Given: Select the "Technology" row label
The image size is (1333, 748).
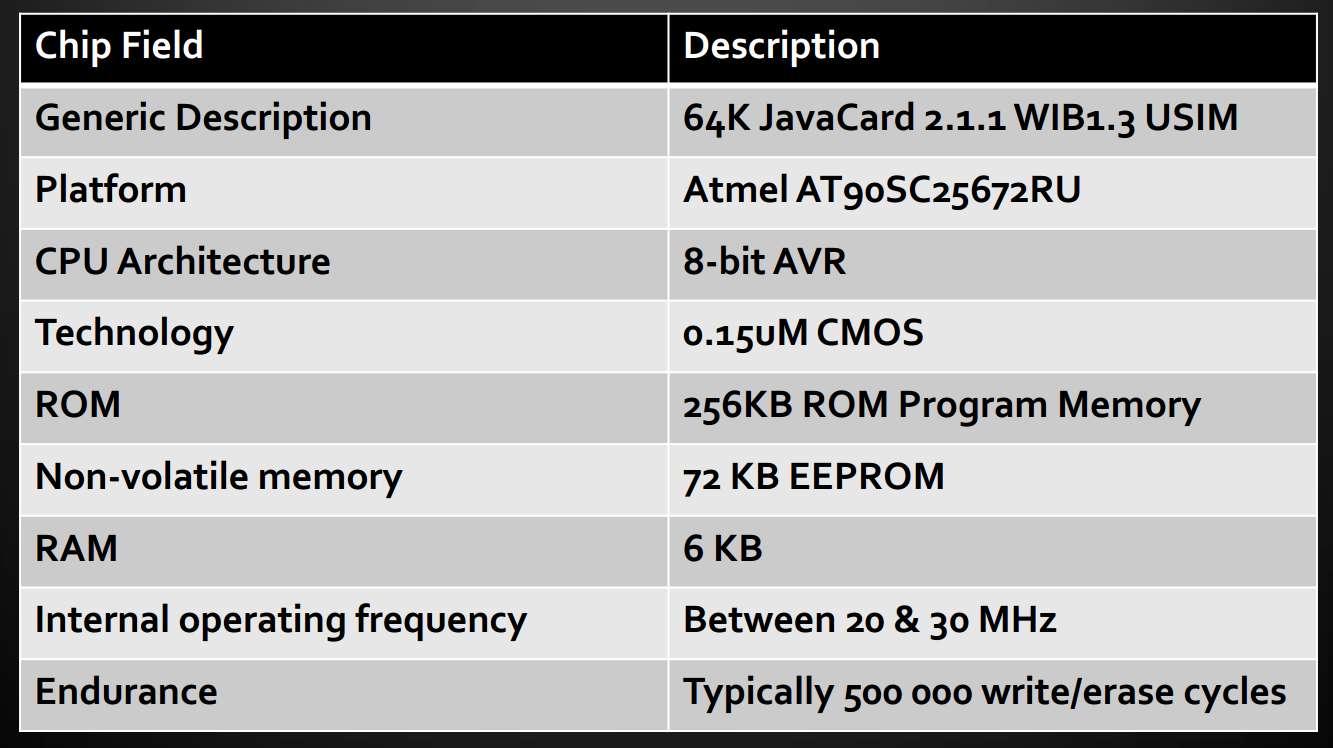Looking at the screenshot, I should [134, 333].
